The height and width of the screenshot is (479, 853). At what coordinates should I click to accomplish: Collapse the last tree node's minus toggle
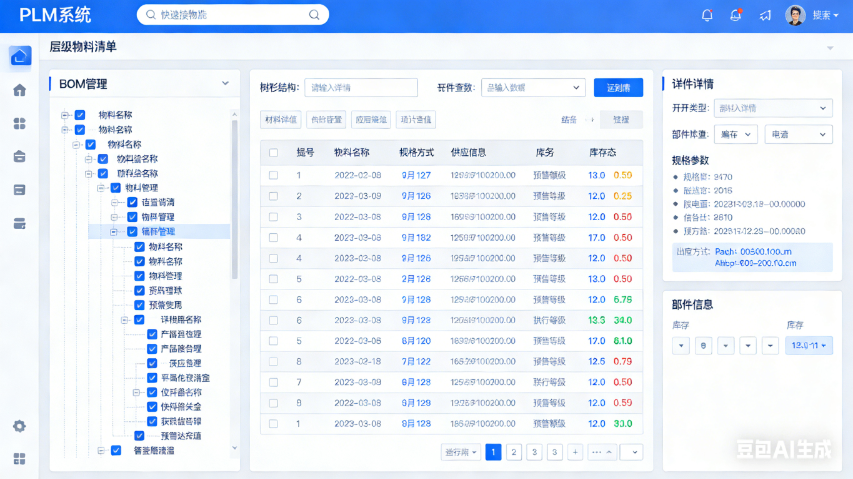tap(101, 450)
